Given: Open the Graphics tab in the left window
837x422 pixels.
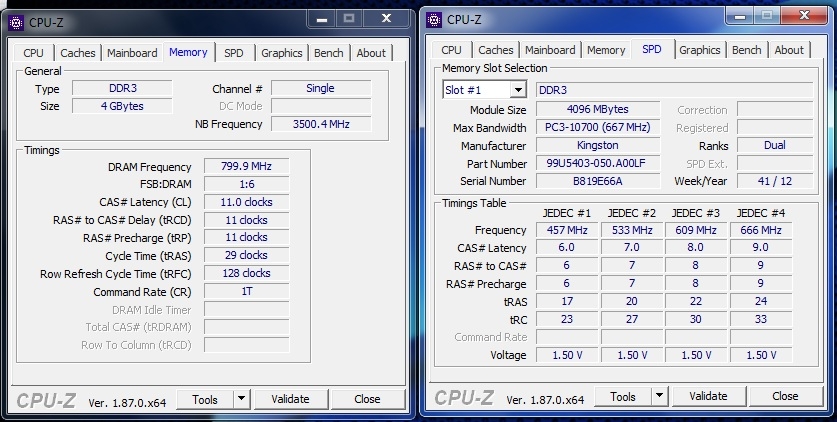Looking at the screenshot, I should click(282, 53).
